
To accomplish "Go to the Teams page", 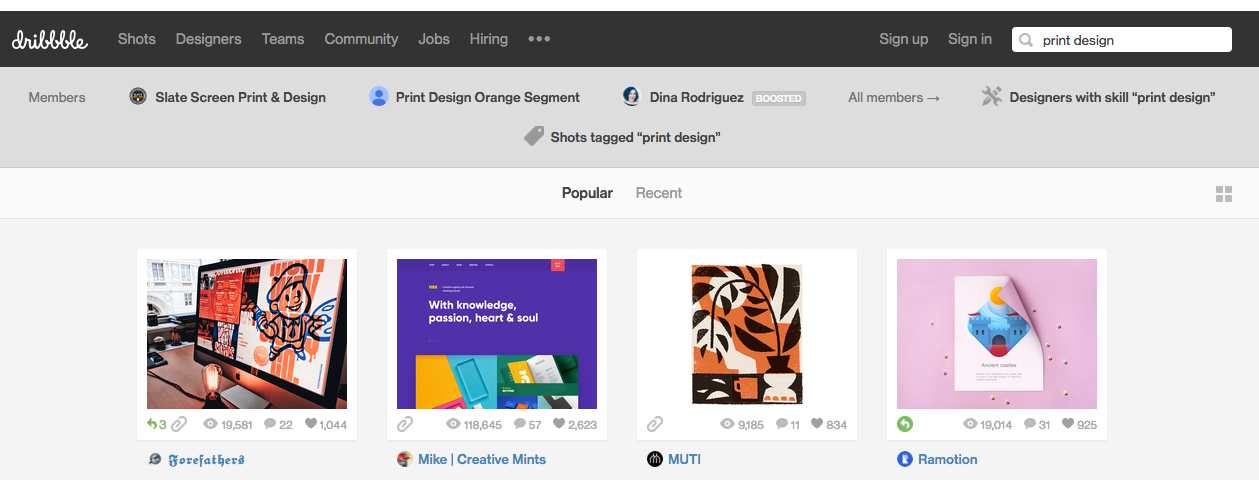I will pos(283,39).
